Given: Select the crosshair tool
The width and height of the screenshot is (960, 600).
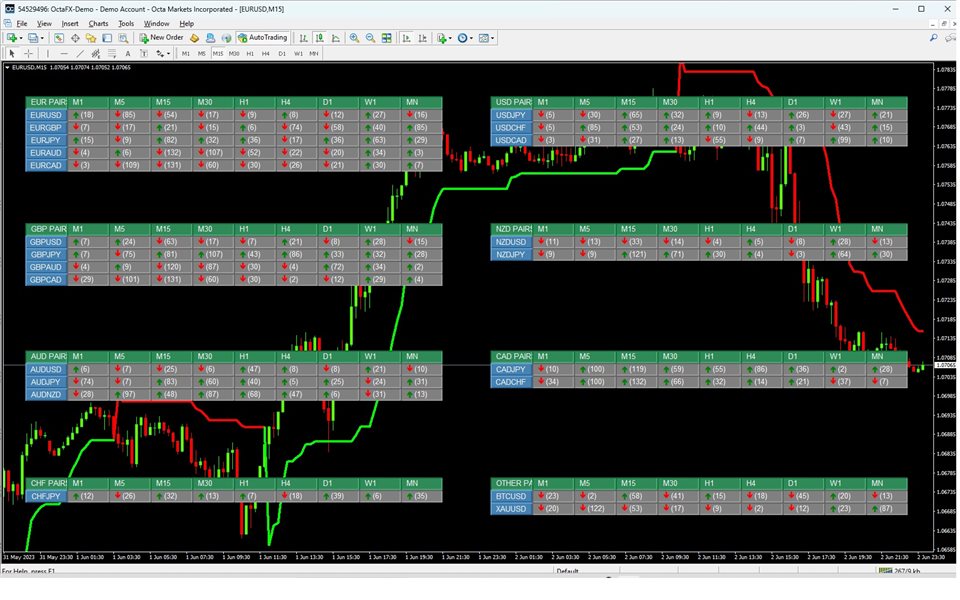Looking at the screenshot, I should point(28,53).
